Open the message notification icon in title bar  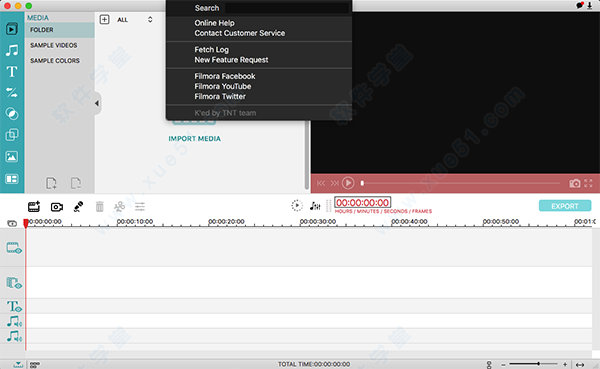(x=580, y=5)
